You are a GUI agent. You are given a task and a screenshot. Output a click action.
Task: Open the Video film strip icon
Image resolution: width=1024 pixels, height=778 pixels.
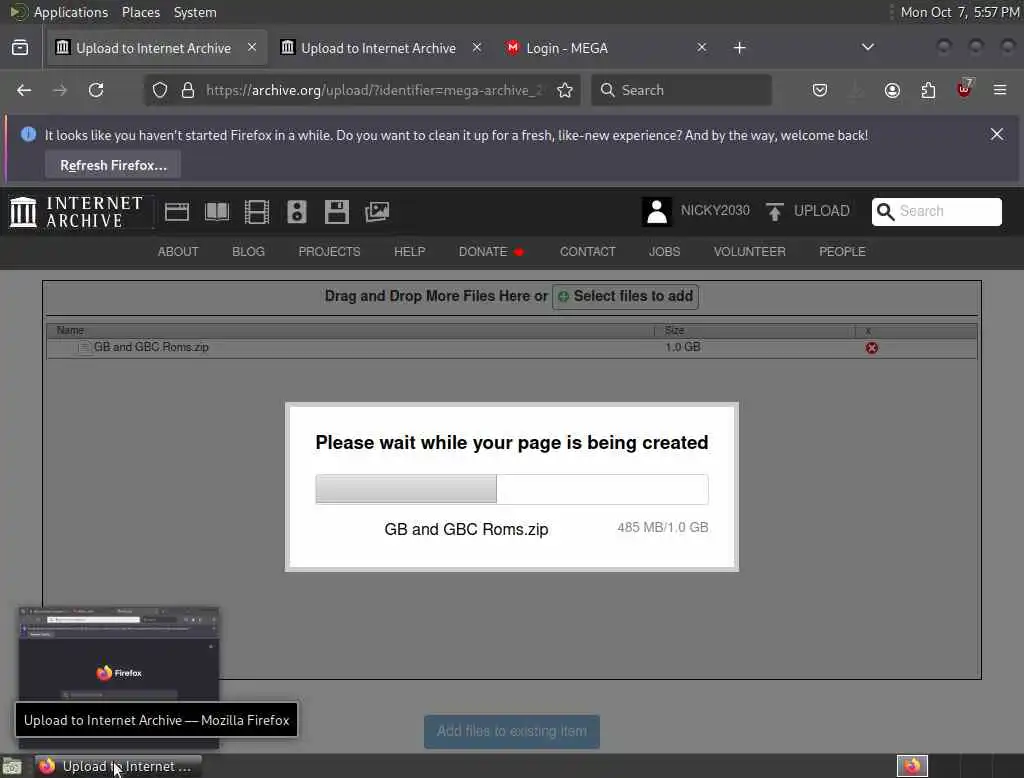[257, 212]
